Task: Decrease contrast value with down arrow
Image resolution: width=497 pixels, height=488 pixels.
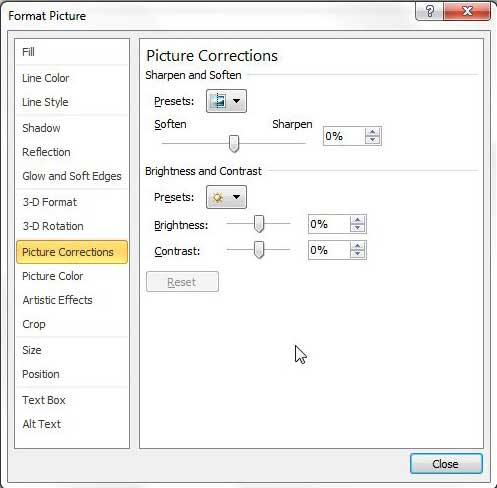Action: [x=357, y=254]
